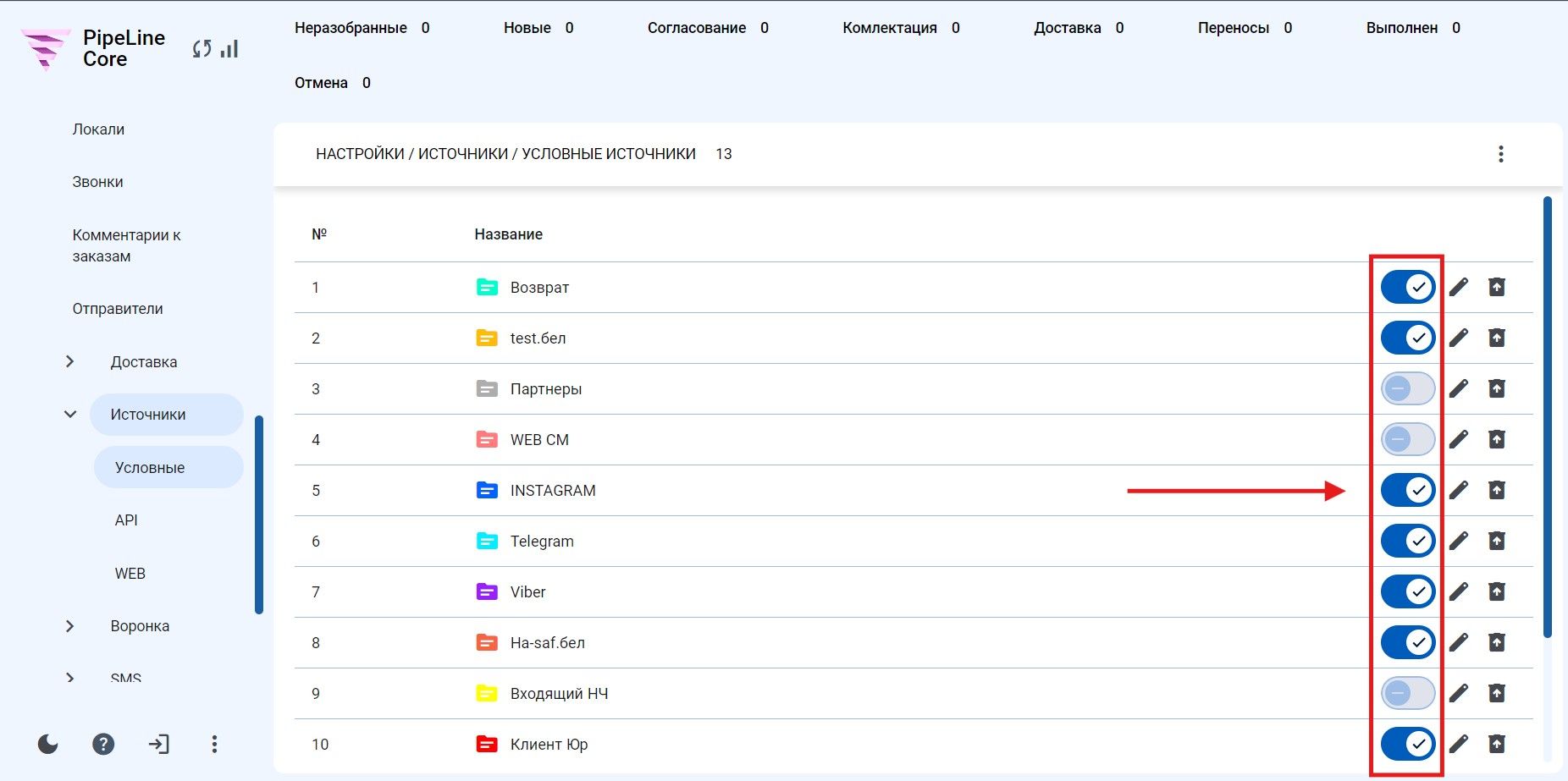Enable the Входящий НЧ source toggle
The width and height of the screenshot is (1568, 781).
click(x=1408, y=694)
